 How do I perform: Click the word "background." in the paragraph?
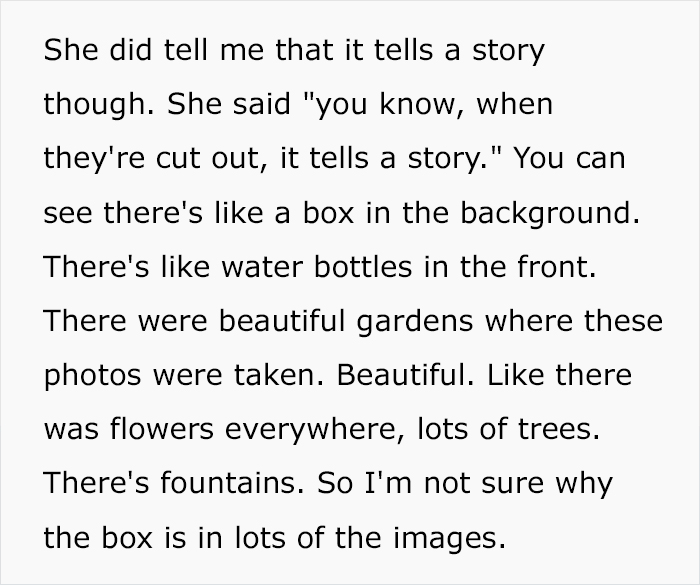coord(550,214)
